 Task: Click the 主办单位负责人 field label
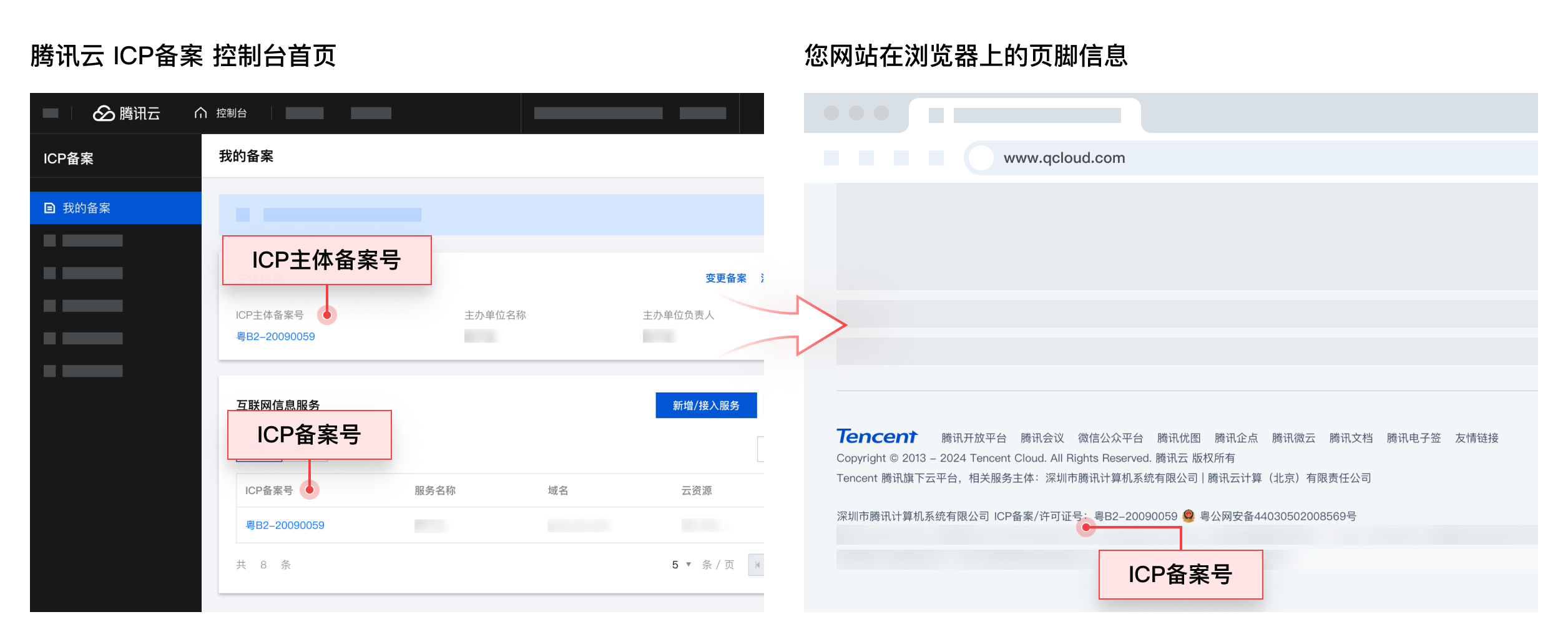click(679, 315)
